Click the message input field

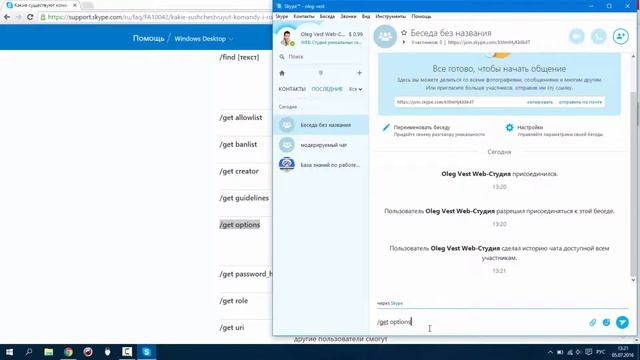click(x=480, y=322)
